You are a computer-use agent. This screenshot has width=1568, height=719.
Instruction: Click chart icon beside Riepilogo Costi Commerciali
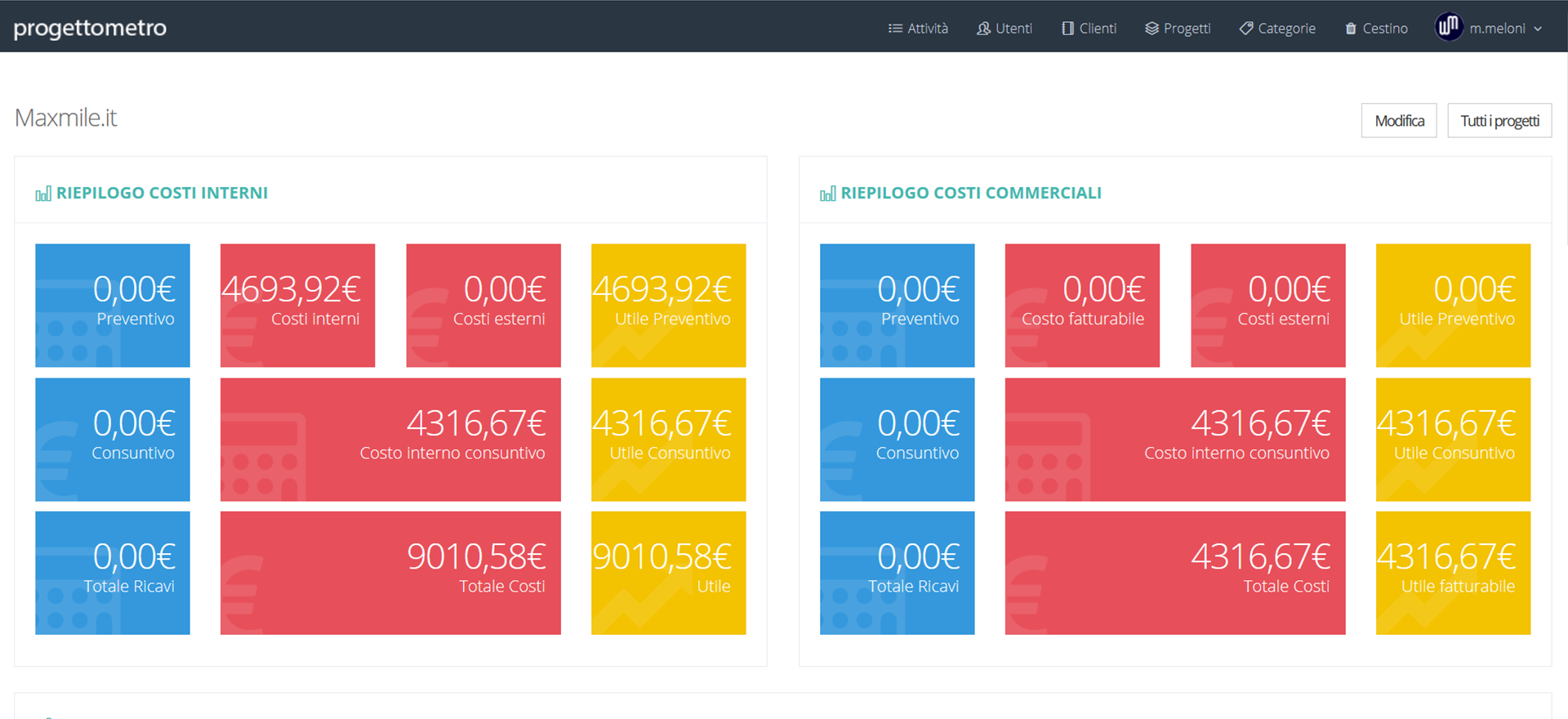click(x=827, y=194)
